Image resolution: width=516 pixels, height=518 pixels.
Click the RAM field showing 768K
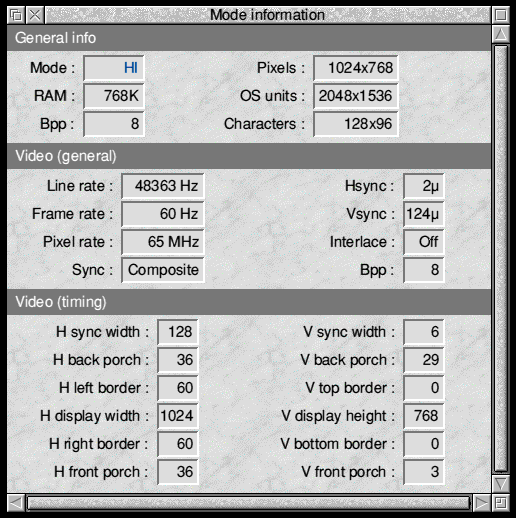(x=114, y=96)
